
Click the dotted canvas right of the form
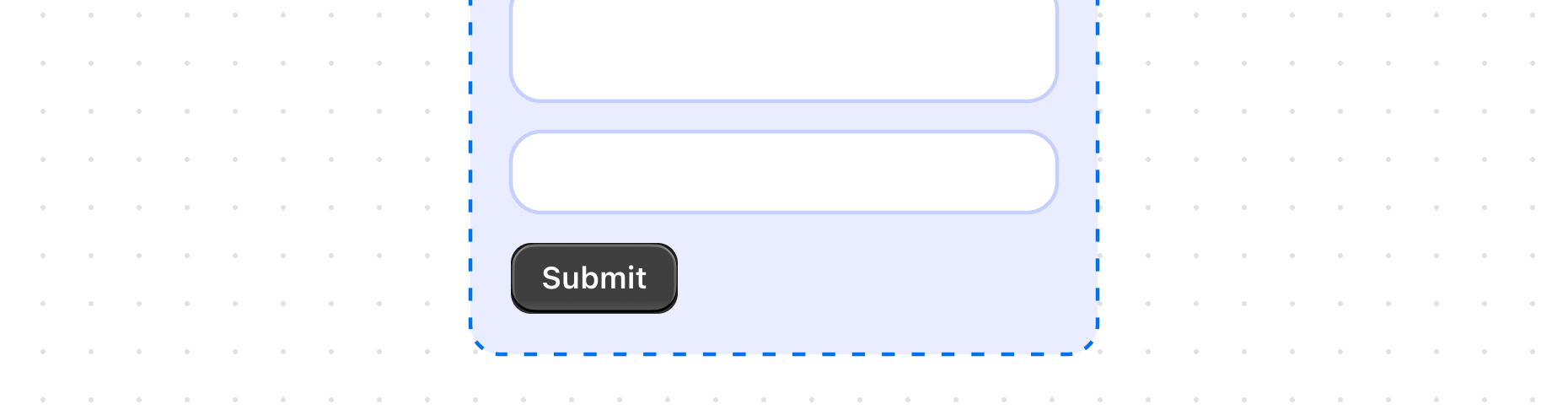point(1332,186)
